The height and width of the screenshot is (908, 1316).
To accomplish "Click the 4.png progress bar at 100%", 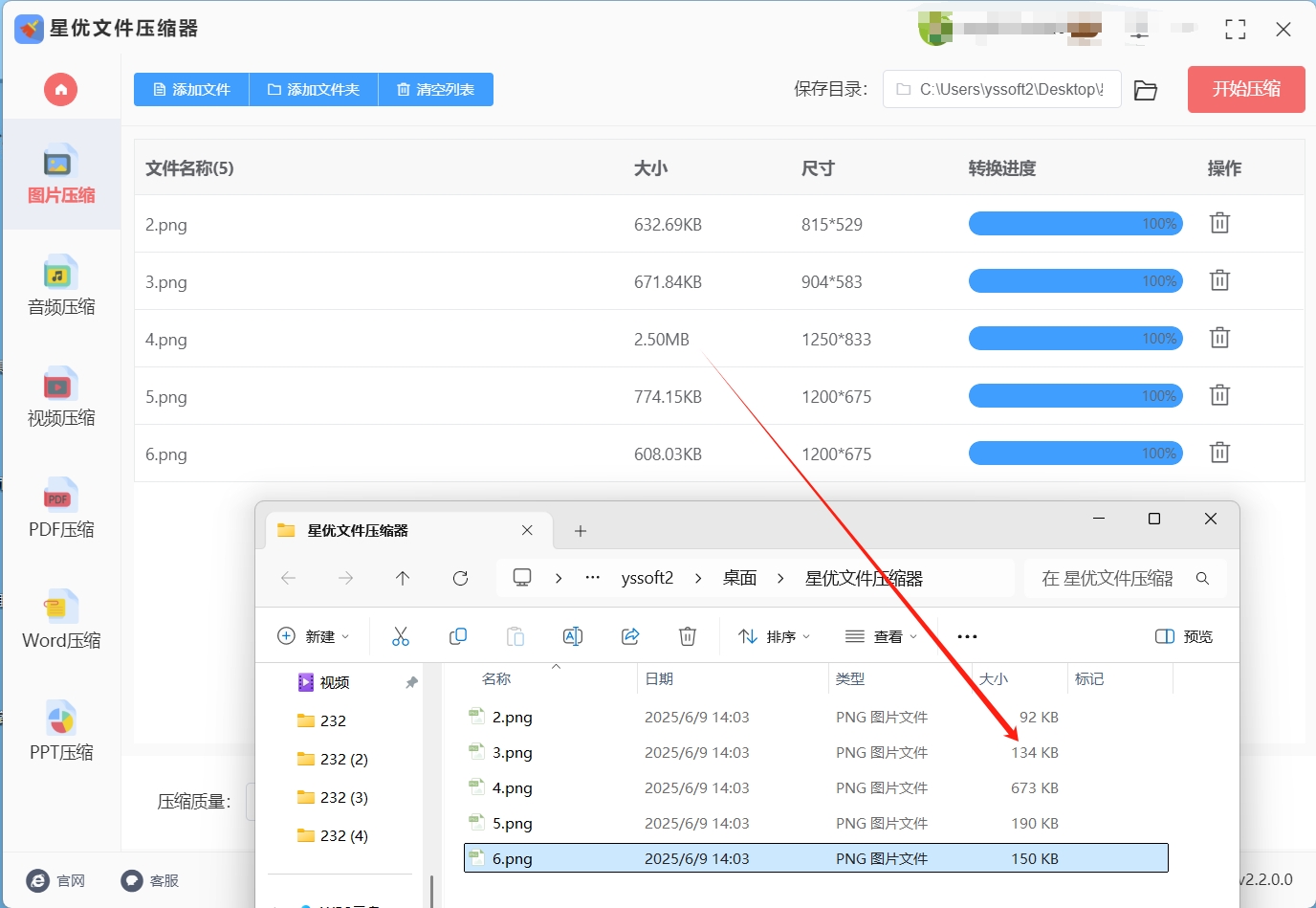I will (1076, 339).
